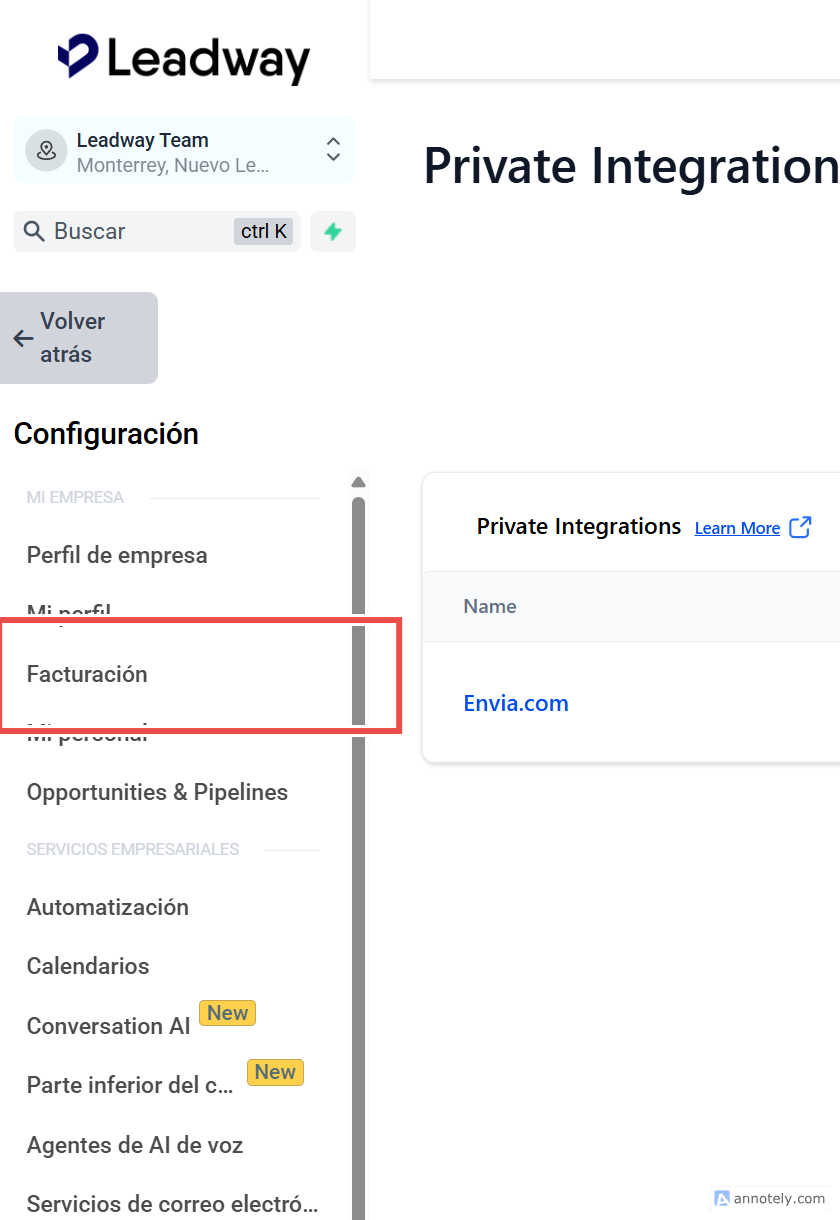Click the back arrow icon
Viewport: 840px width, 1220px height.
(23, 338)
